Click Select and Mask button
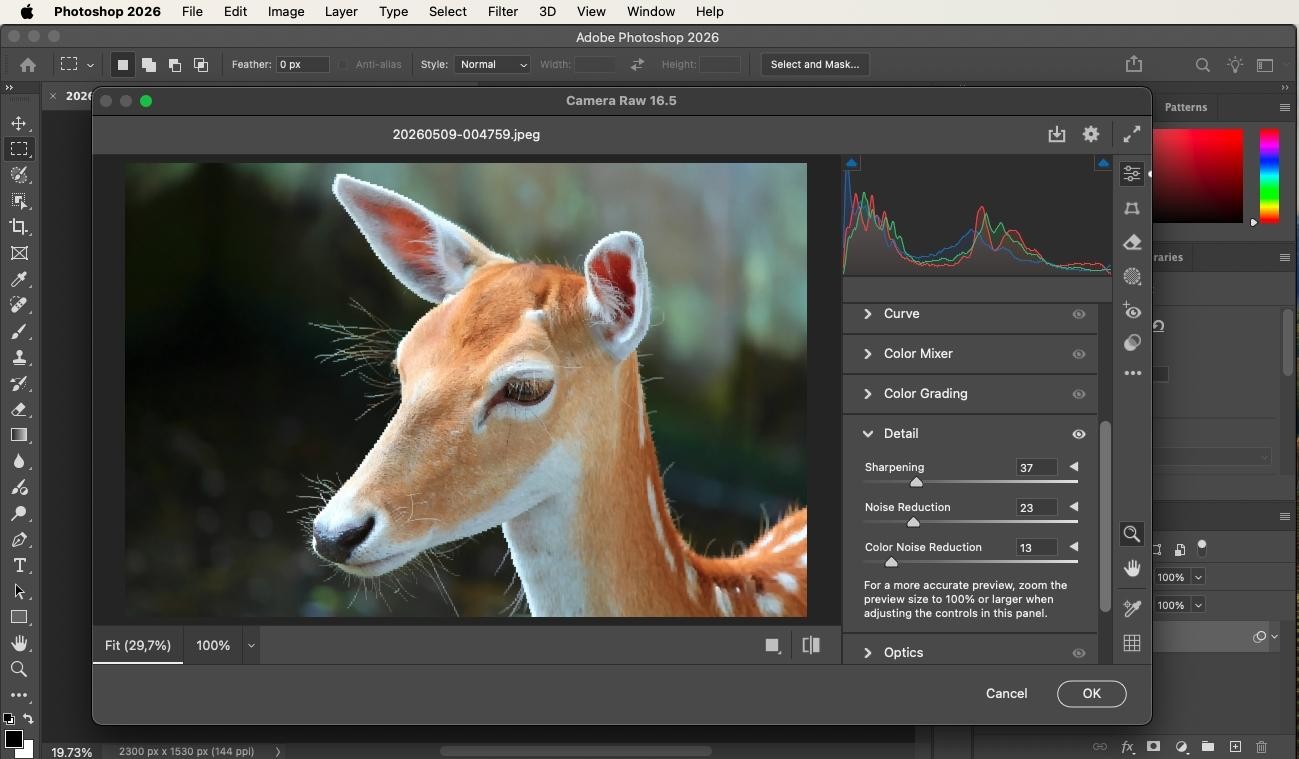The width and height of the screenshot is (1299, 759). (815, 64)
